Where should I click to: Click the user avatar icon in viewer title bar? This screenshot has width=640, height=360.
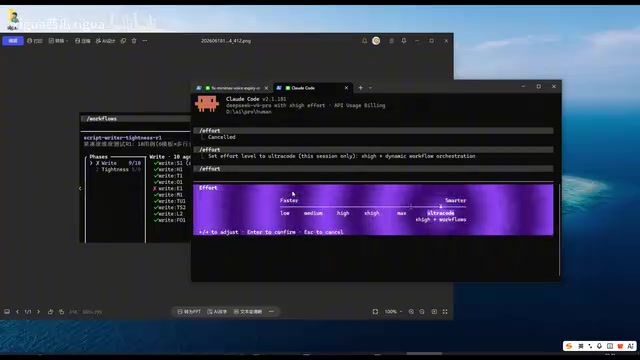click(x=376, y=41)
